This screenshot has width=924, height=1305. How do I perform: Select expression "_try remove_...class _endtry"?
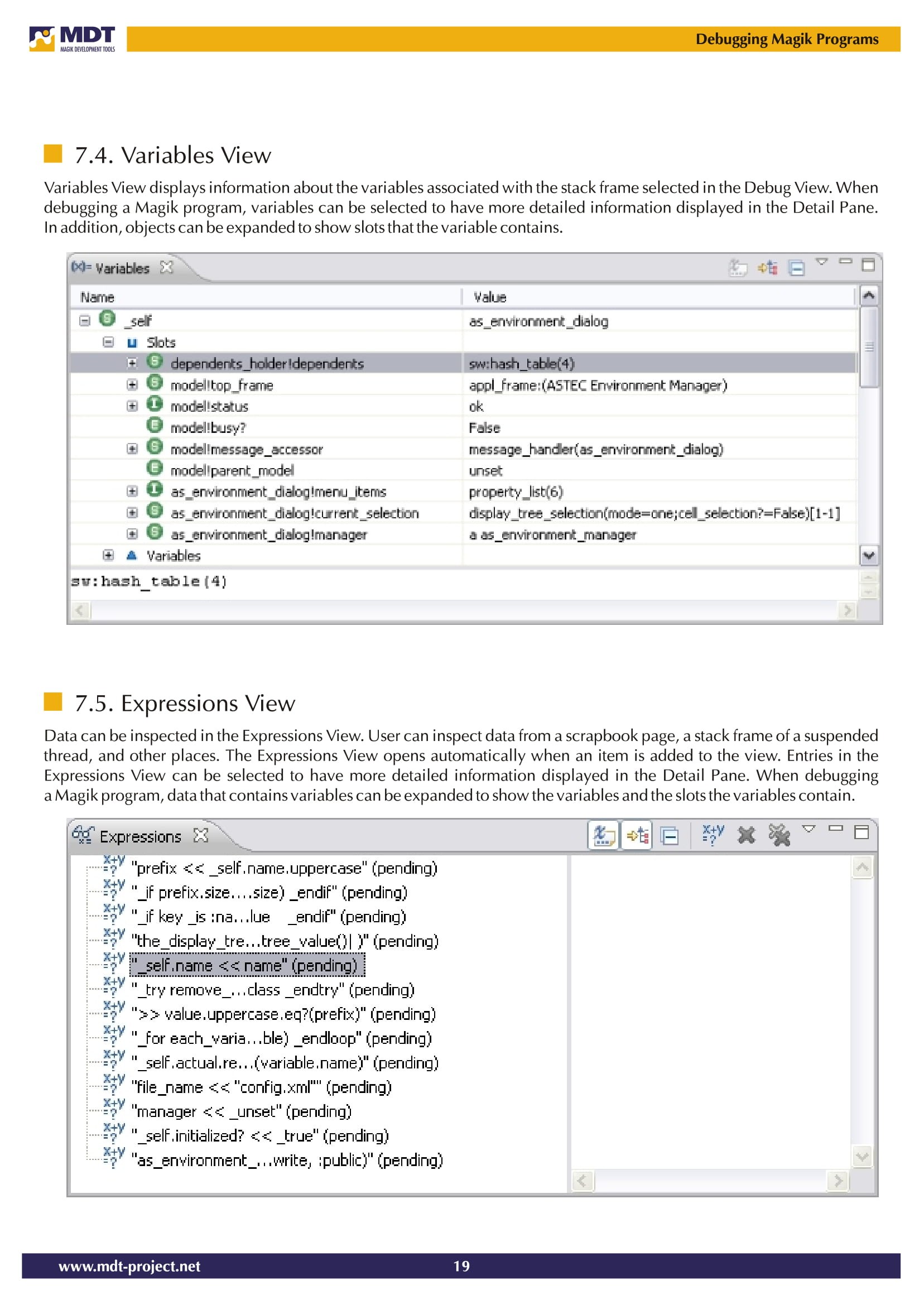(x=273, y=990)
